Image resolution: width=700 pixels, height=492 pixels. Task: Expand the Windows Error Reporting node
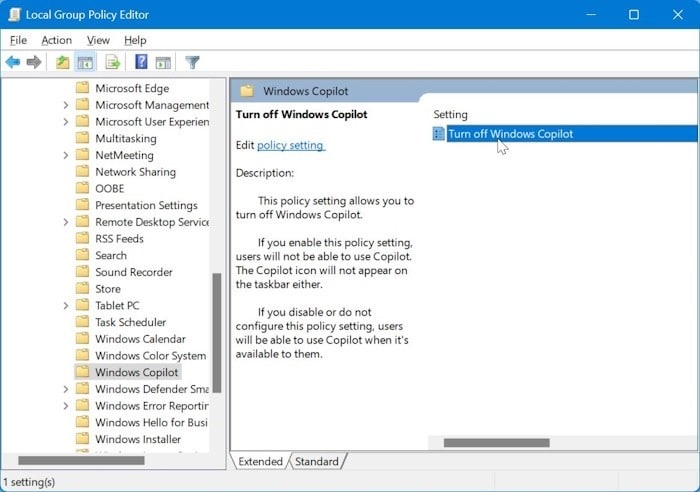point(66,406)
